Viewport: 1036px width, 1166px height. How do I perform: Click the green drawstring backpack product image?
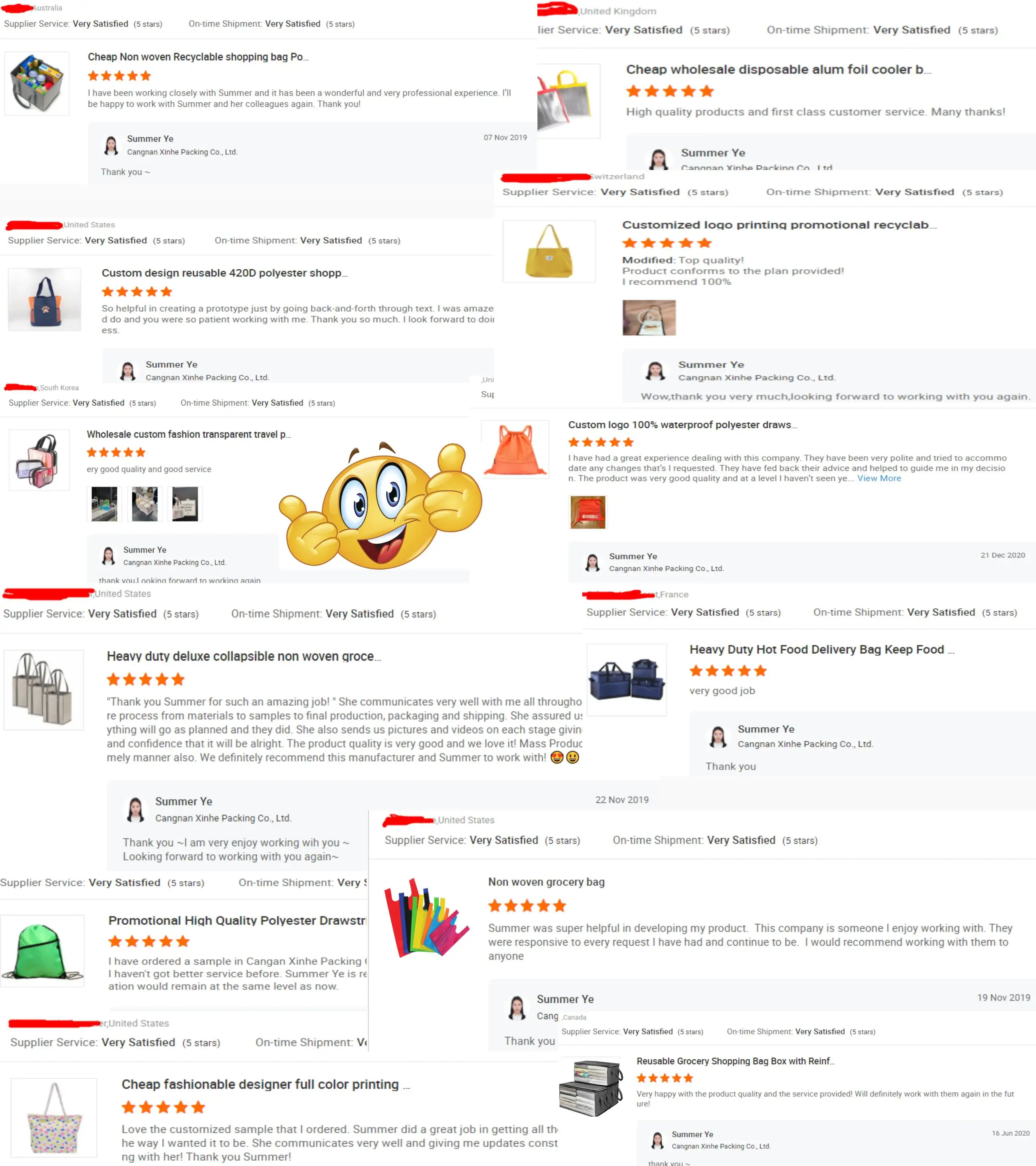[43, 951]
